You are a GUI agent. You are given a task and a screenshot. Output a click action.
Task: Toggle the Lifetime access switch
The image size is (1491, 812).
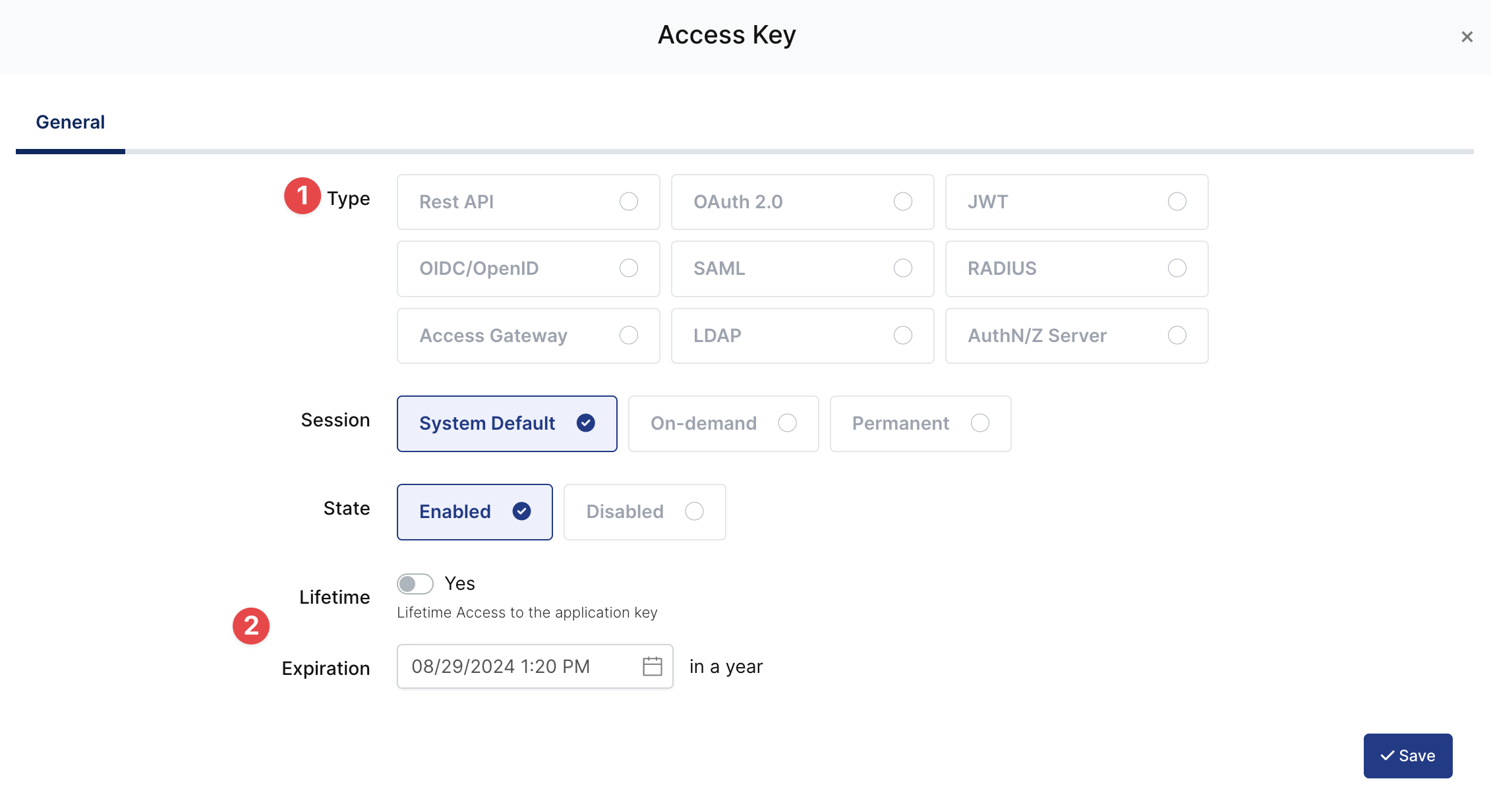415,584
